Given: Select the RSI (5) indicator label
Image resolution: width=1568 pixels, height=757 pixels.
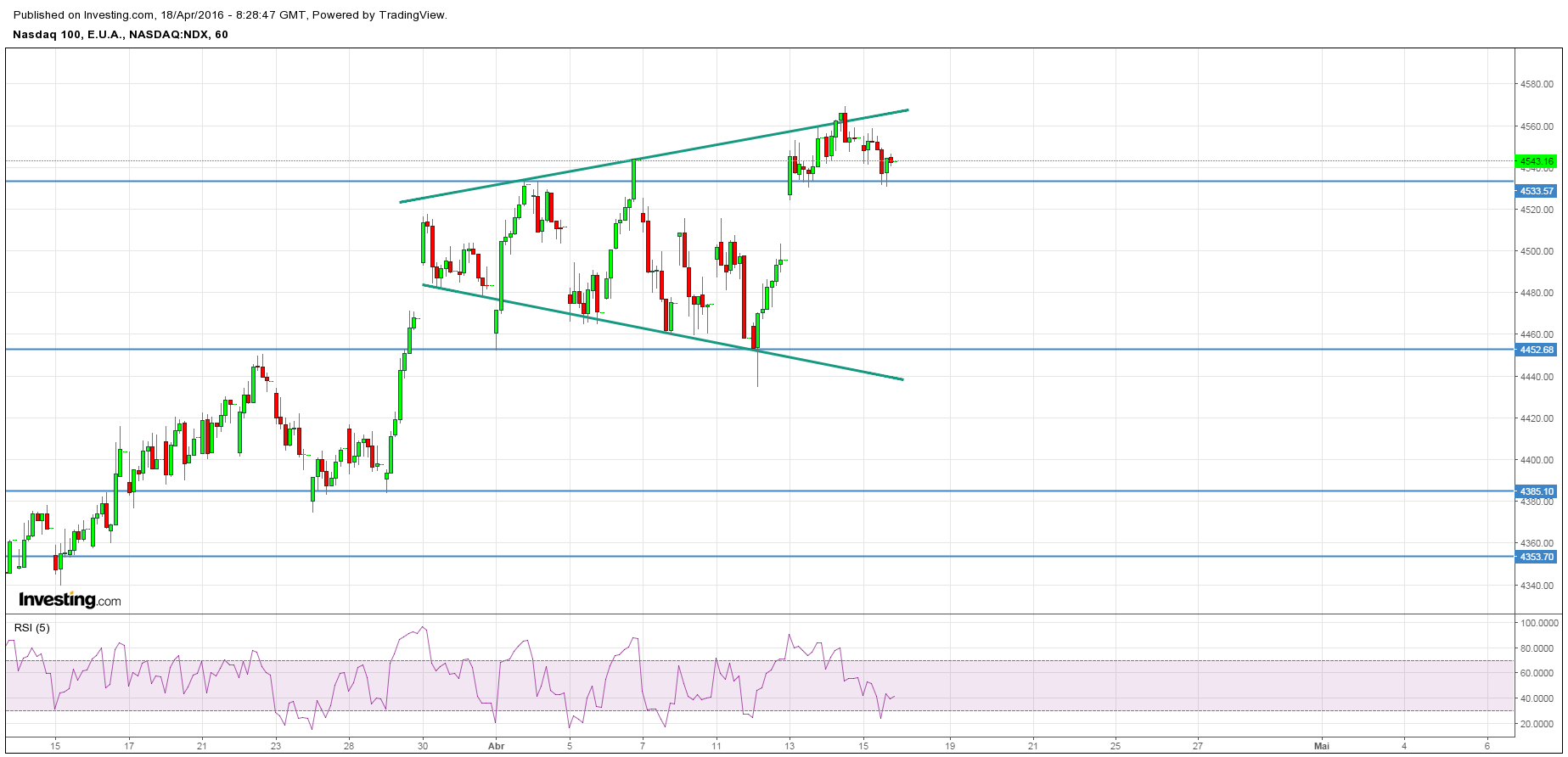Looking at the screenshot, I should (32, 628).
